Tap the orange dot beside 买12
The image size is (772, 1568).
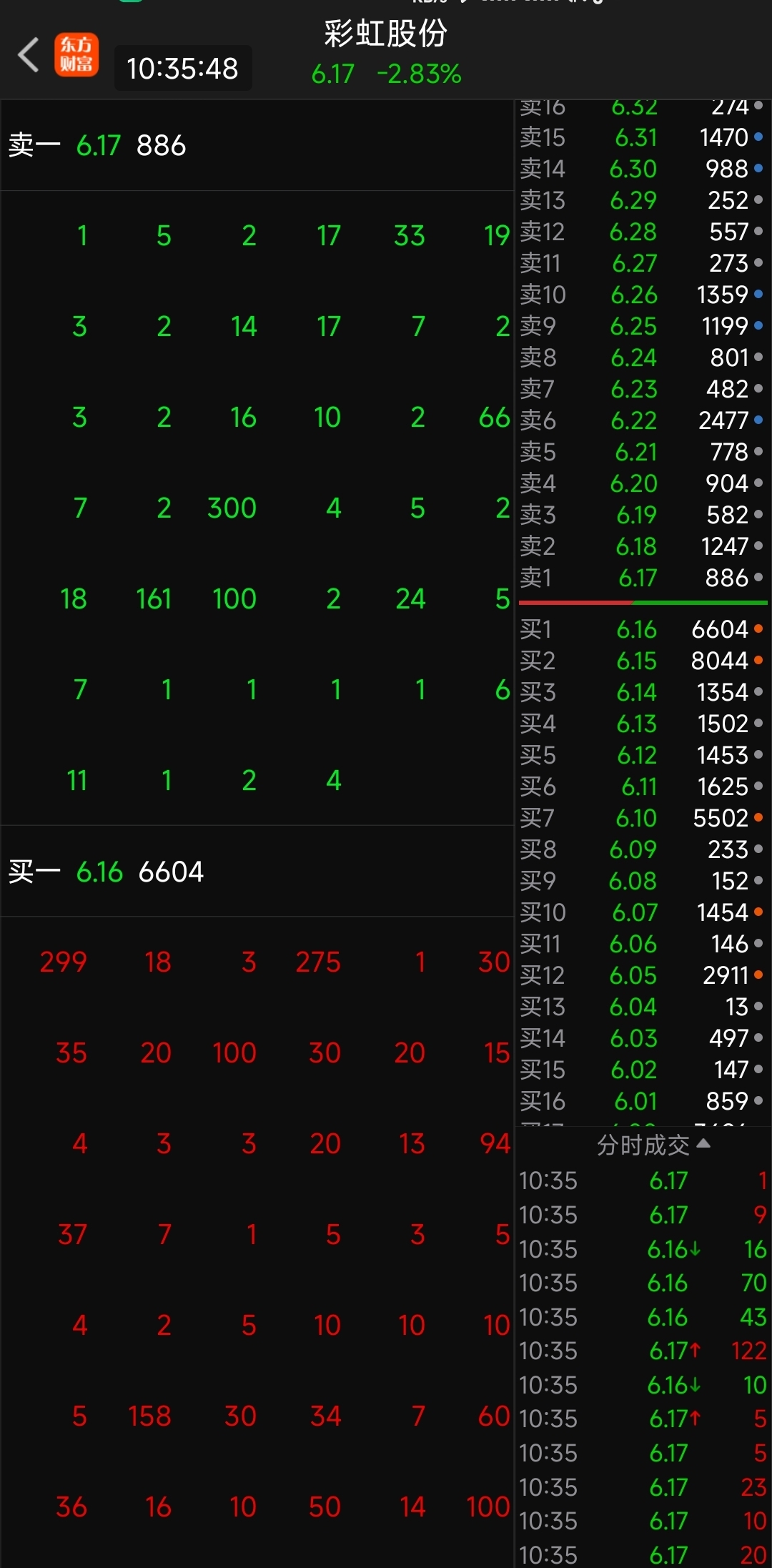point(758,975)
